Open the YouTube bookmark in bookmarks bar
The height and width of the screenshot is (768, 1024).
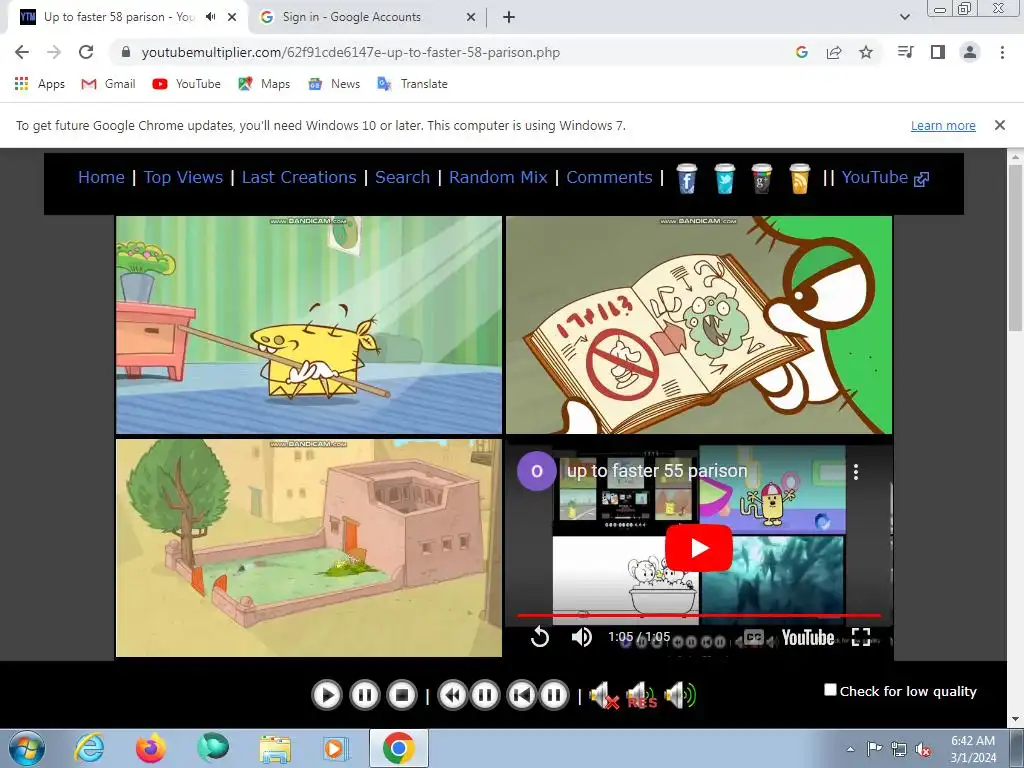(187, 84)
